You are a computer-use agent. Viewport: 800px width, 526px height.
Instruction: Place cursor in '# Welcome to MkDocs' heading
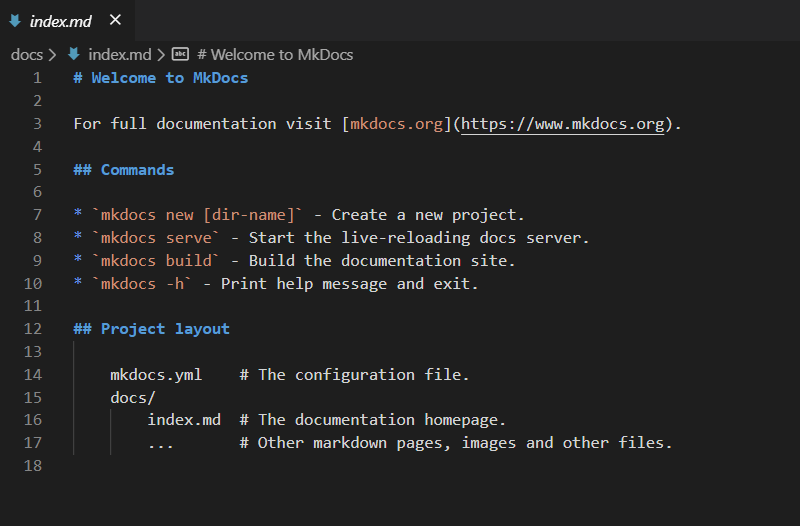[161, 78]
